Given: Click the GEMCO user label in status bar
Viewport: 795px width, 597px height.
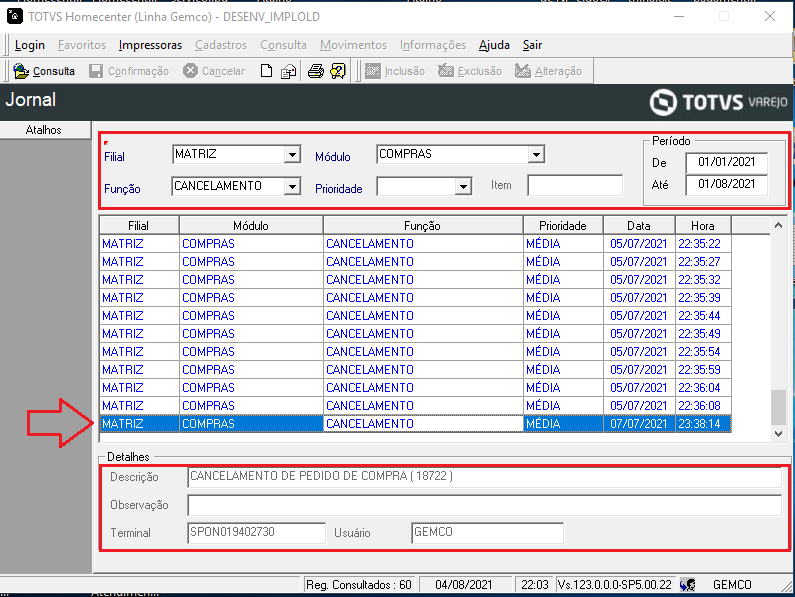Looking at the screenshot, I should tap(732, 585).
